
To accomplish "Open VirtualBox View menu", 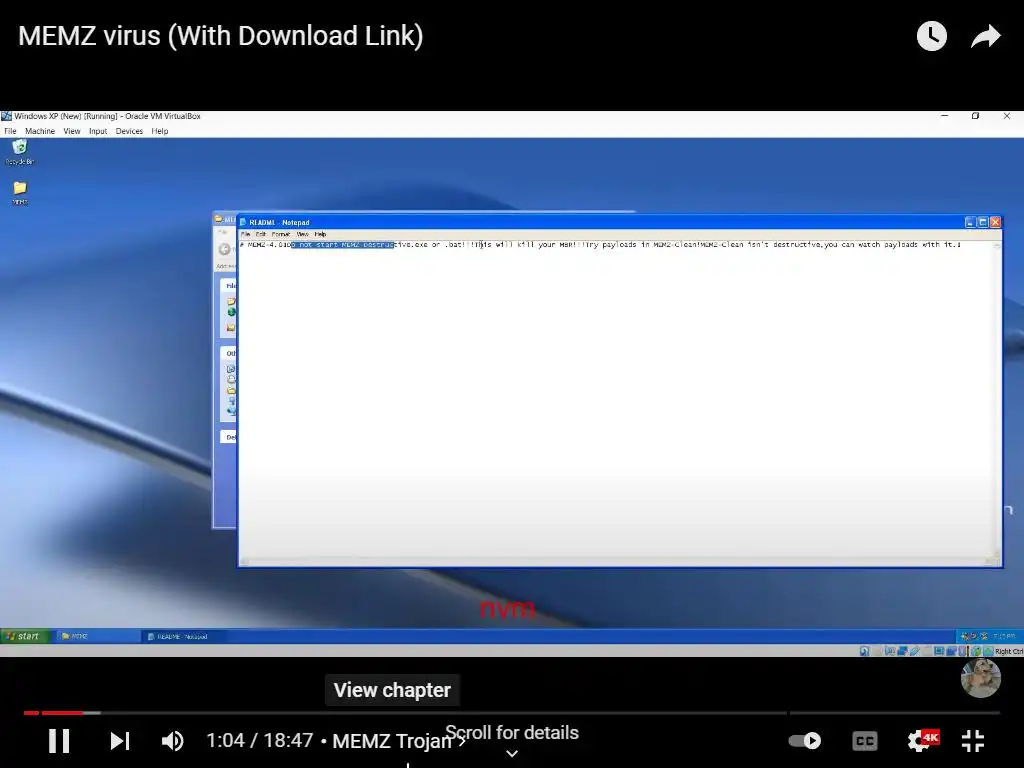I will tap(72, 131).
